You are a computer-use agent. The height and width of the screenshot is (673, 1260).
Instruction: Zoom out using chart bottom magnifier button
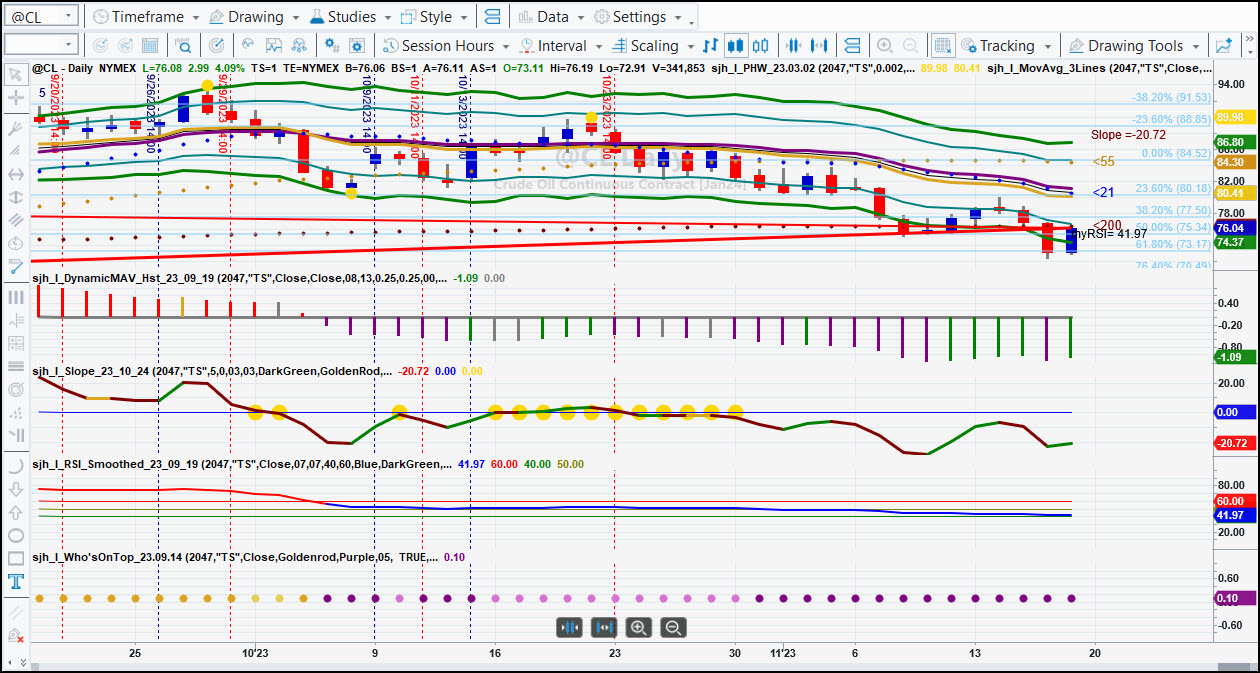click(x=673, y=628)
